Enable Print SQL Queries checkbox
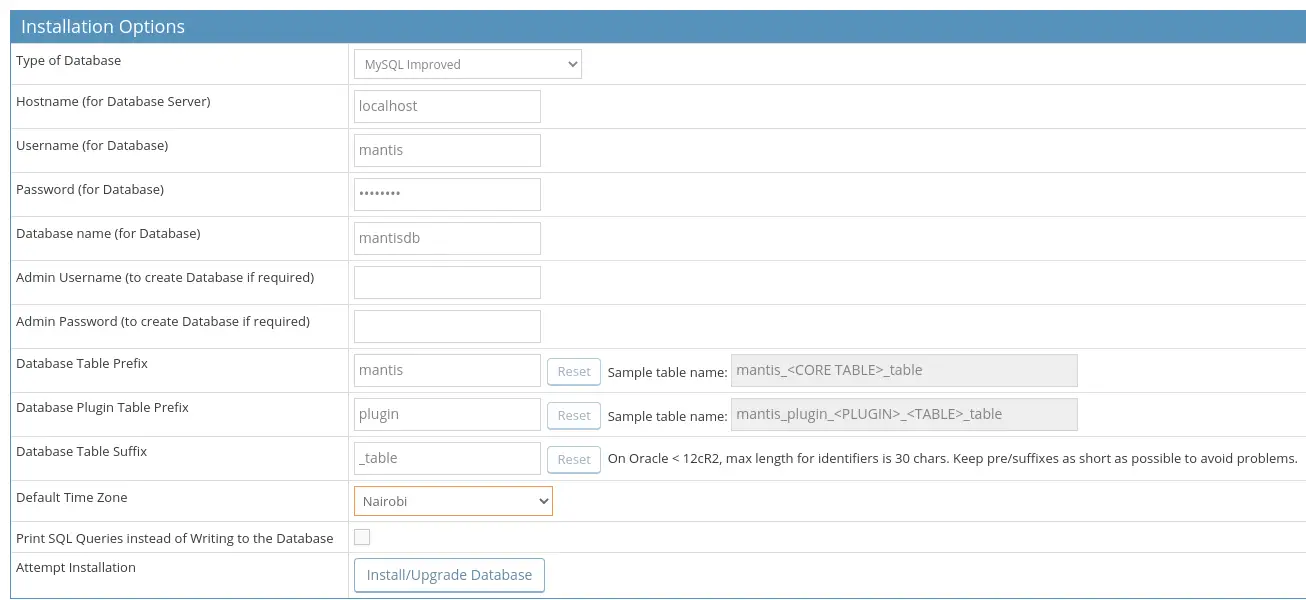This screenshot has width=1306, height=600. tap(362, 537)
